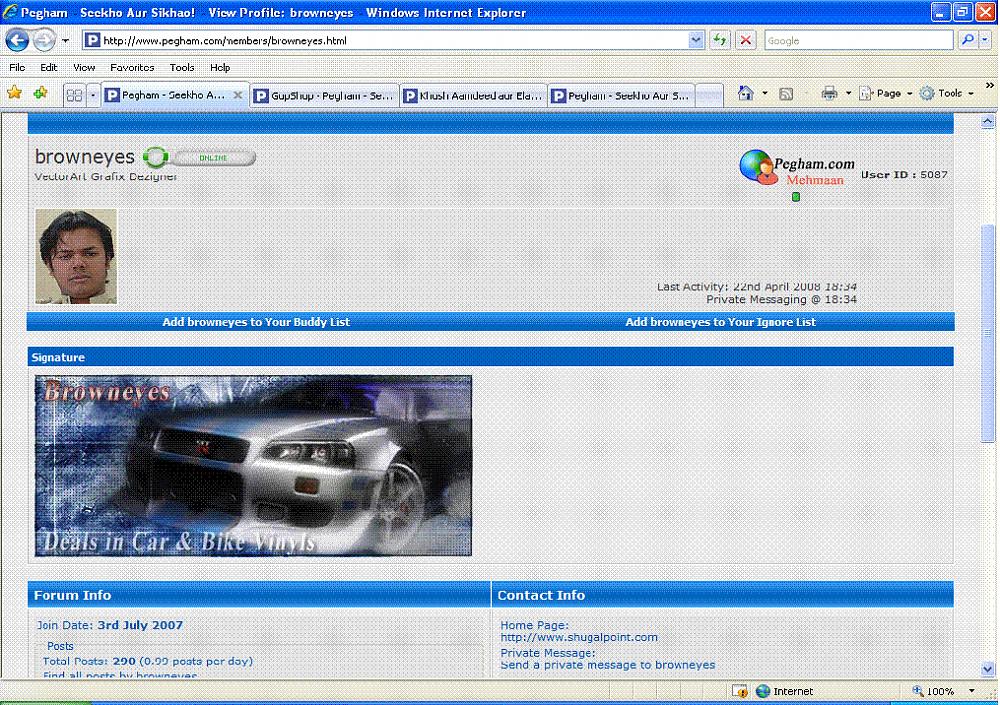The width and height of the screenshot is (1000, 705).
Task: Click the search magnifier icon
Action: pyautogui.click(x=967, y=40)
